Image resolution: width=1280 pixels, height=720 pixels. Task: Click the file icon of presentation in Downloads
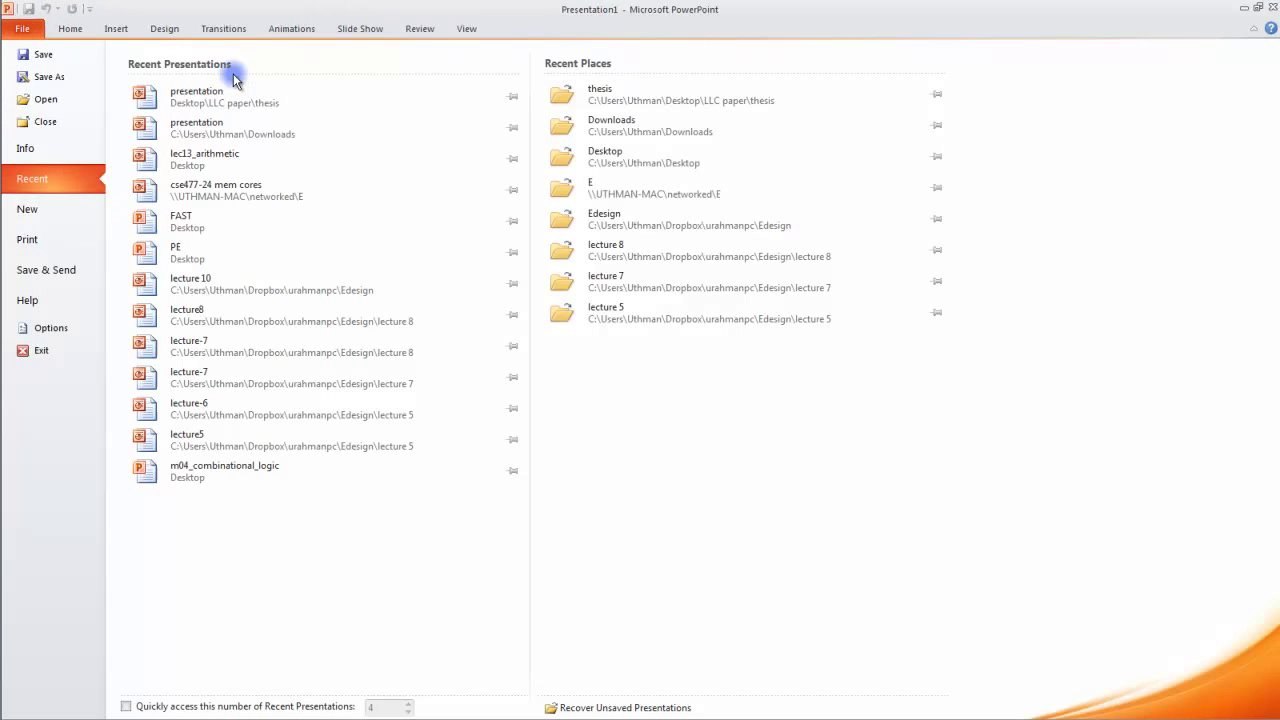point(145,128)
